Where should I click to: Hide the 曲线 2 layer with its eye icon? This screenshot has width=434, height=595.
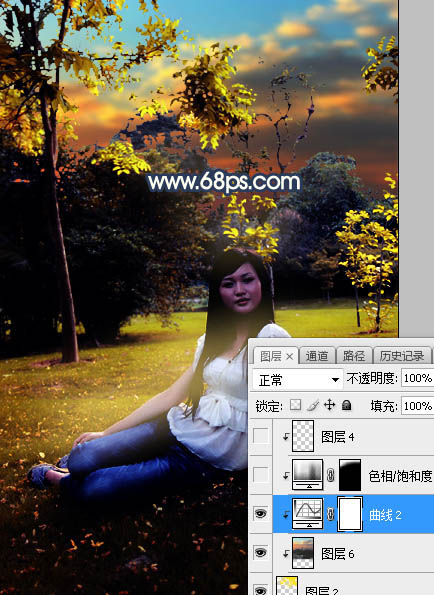[x=261, y=514]
